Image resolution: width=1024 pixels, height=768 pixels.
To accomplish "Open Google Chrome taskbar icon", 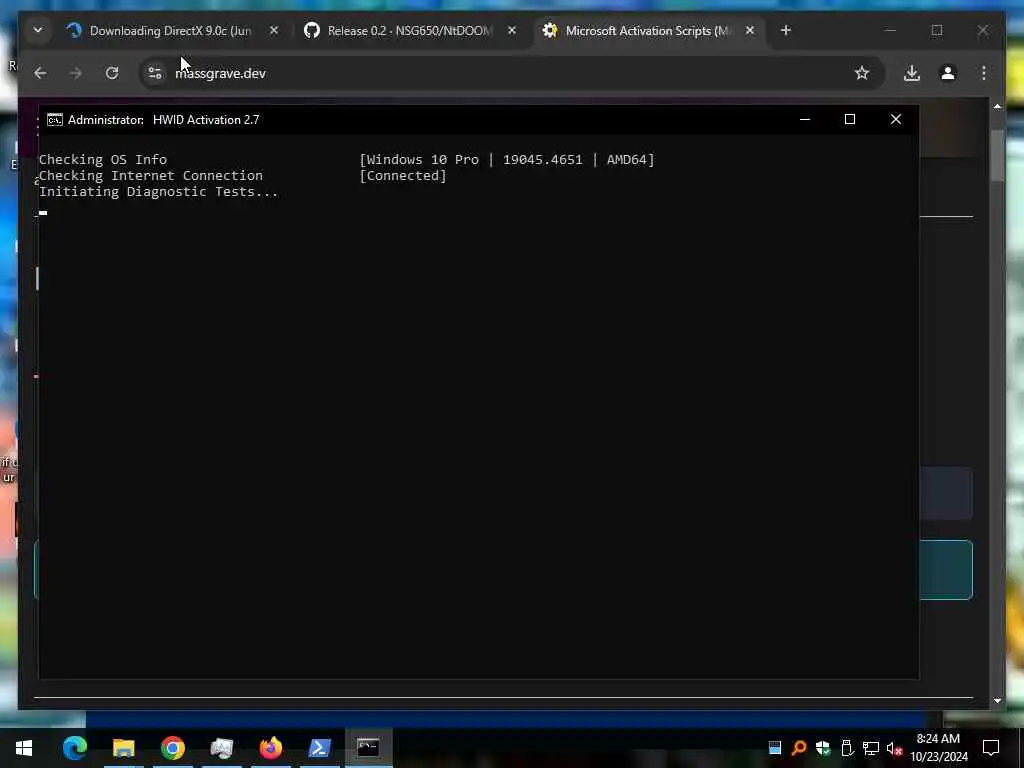I will [173, 748].
